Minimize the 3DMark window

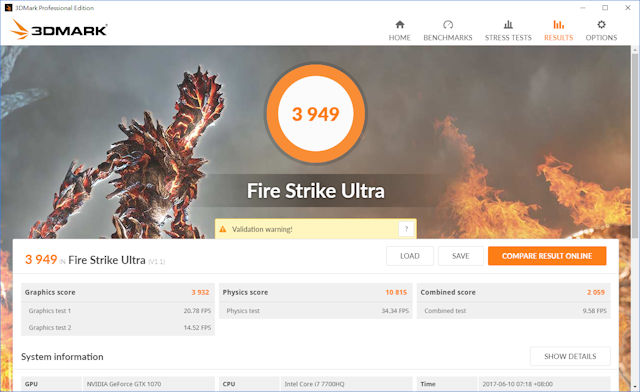583,8
